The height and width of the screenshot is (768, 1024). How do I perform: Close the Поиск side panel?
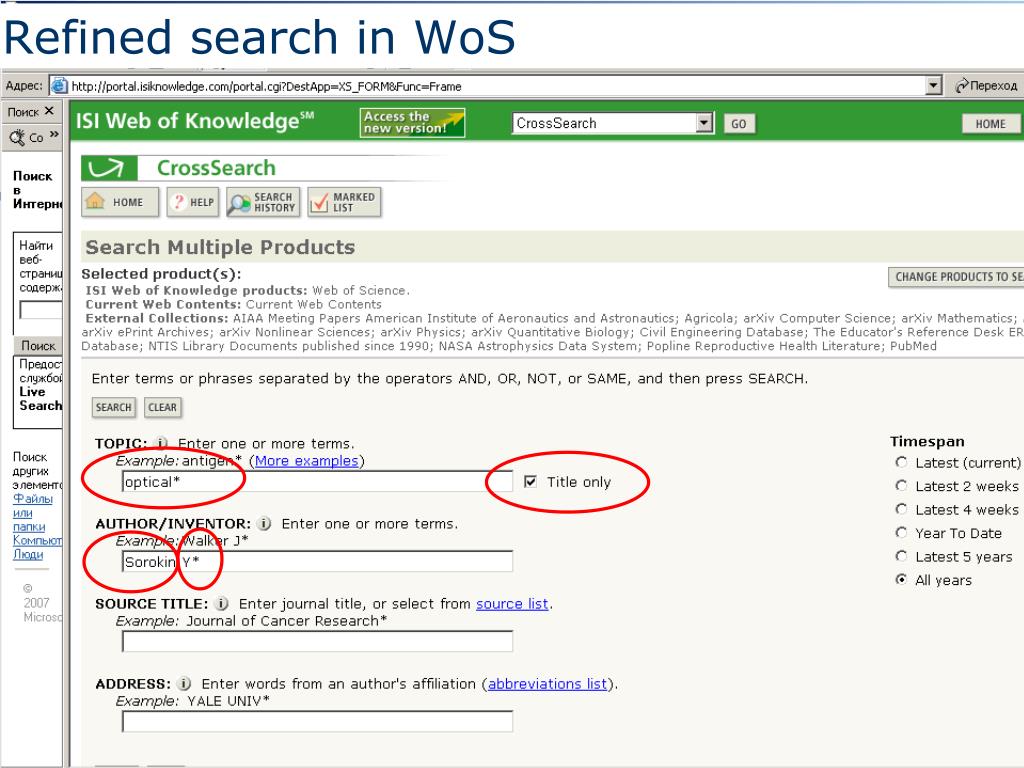click(x=50, y=111)
